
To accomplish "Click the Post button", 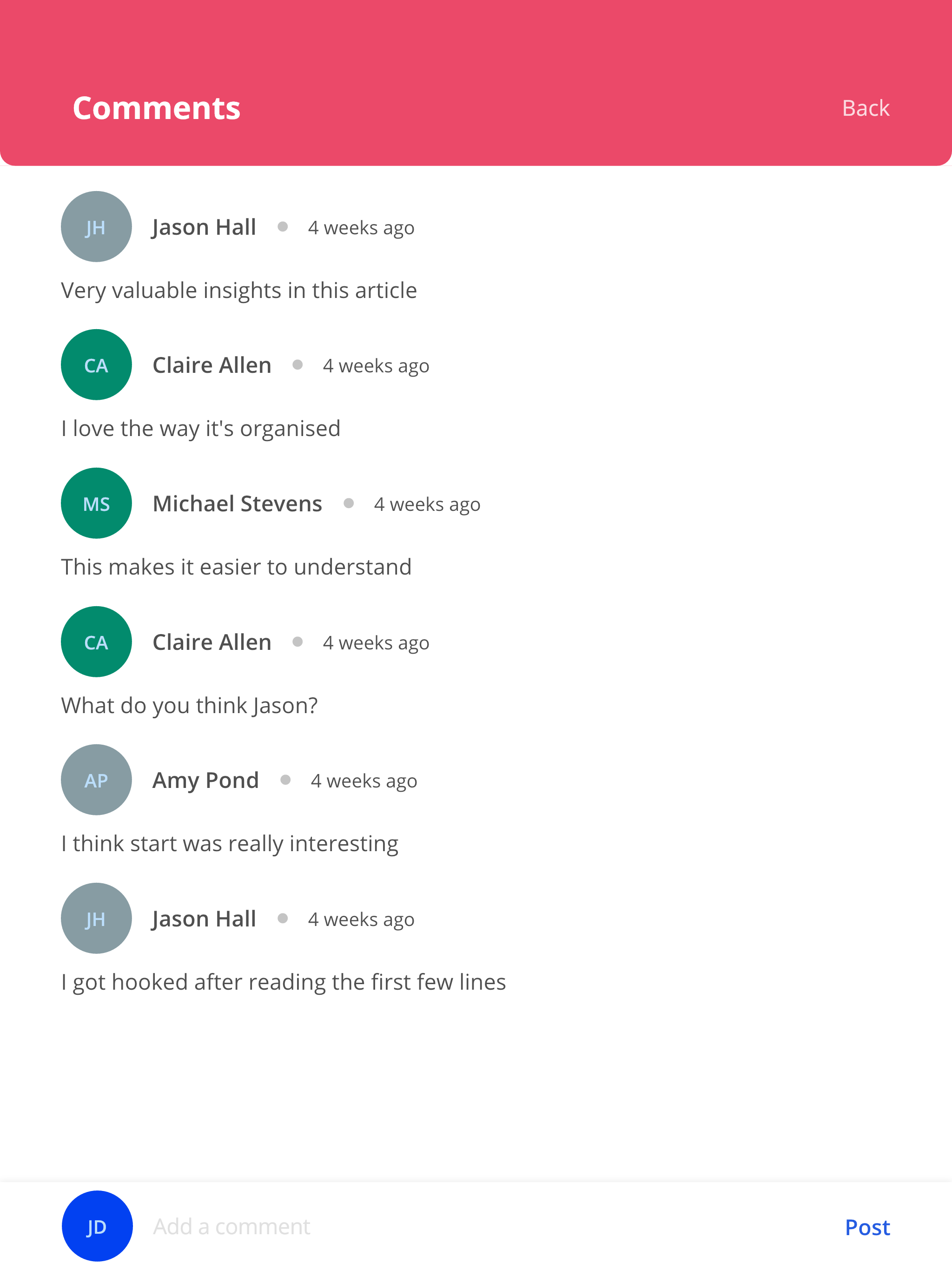I will click(x=867, y=1227).
